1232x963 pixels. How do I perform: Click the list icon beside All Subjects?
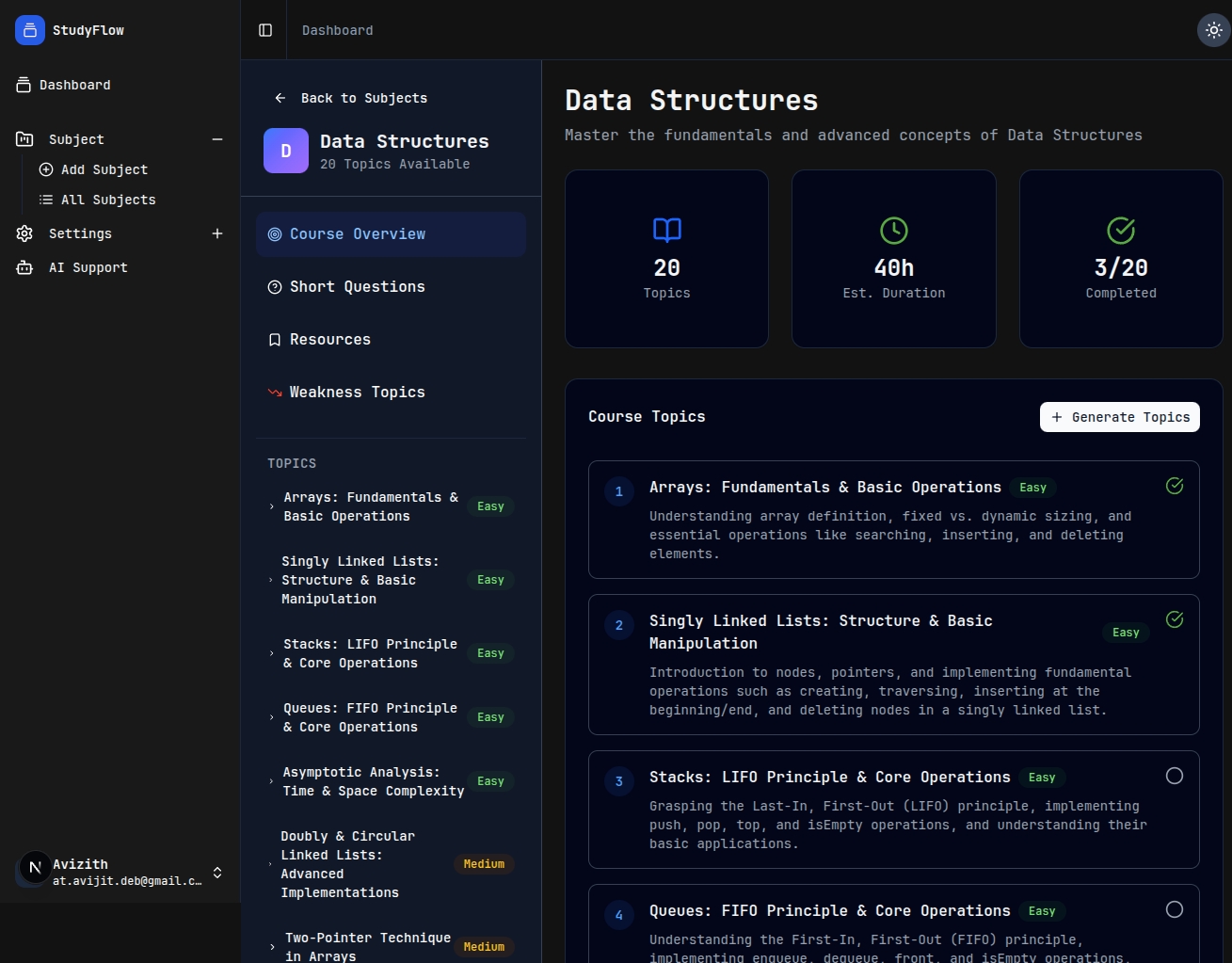click(x=46, y=200)
